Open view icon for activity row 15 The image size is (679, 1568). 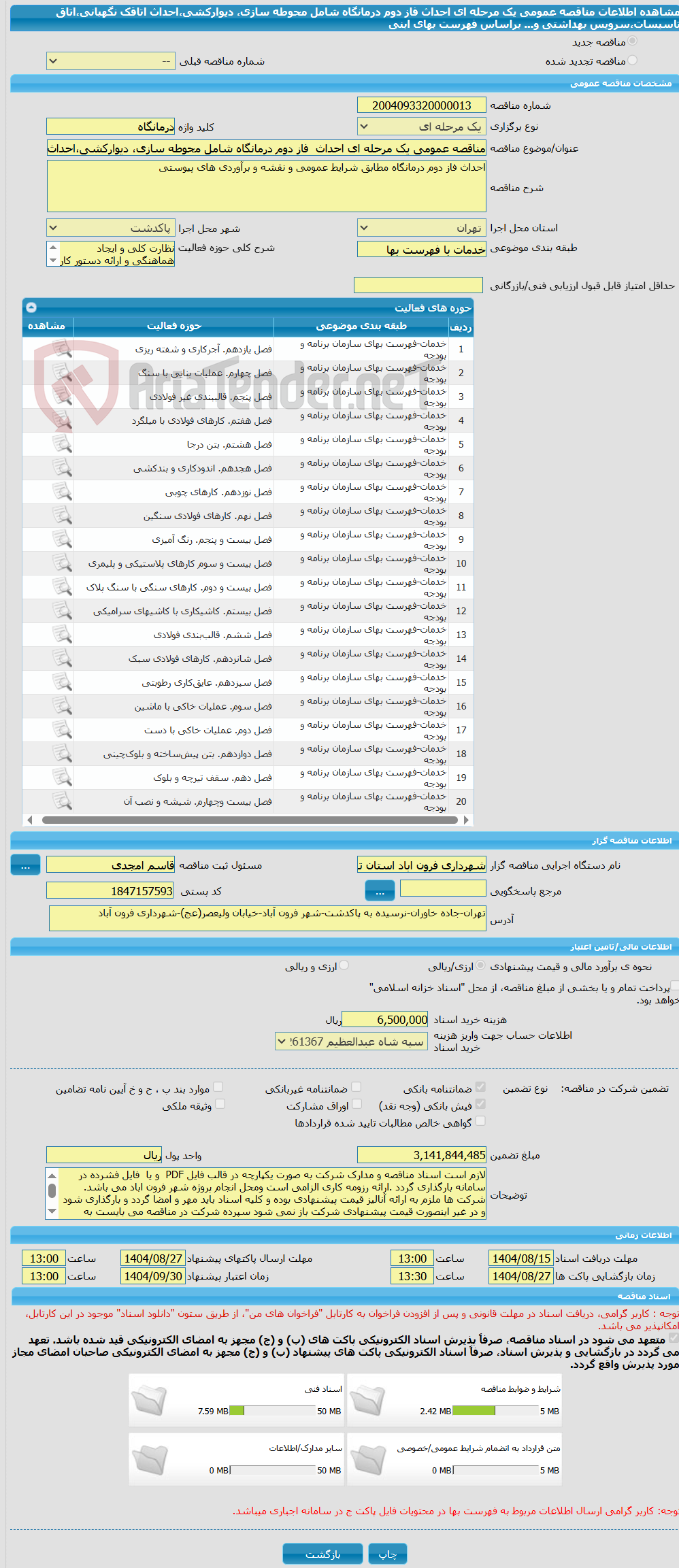tap(62, 682)
